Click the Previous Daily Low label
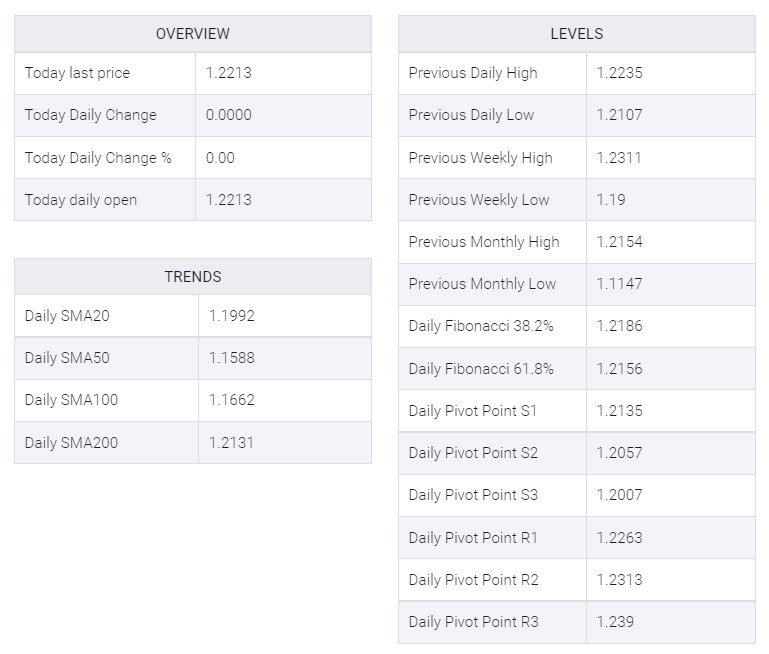This screenshot has height=654, width=769. pyautogui.click(x=471, y=115)
